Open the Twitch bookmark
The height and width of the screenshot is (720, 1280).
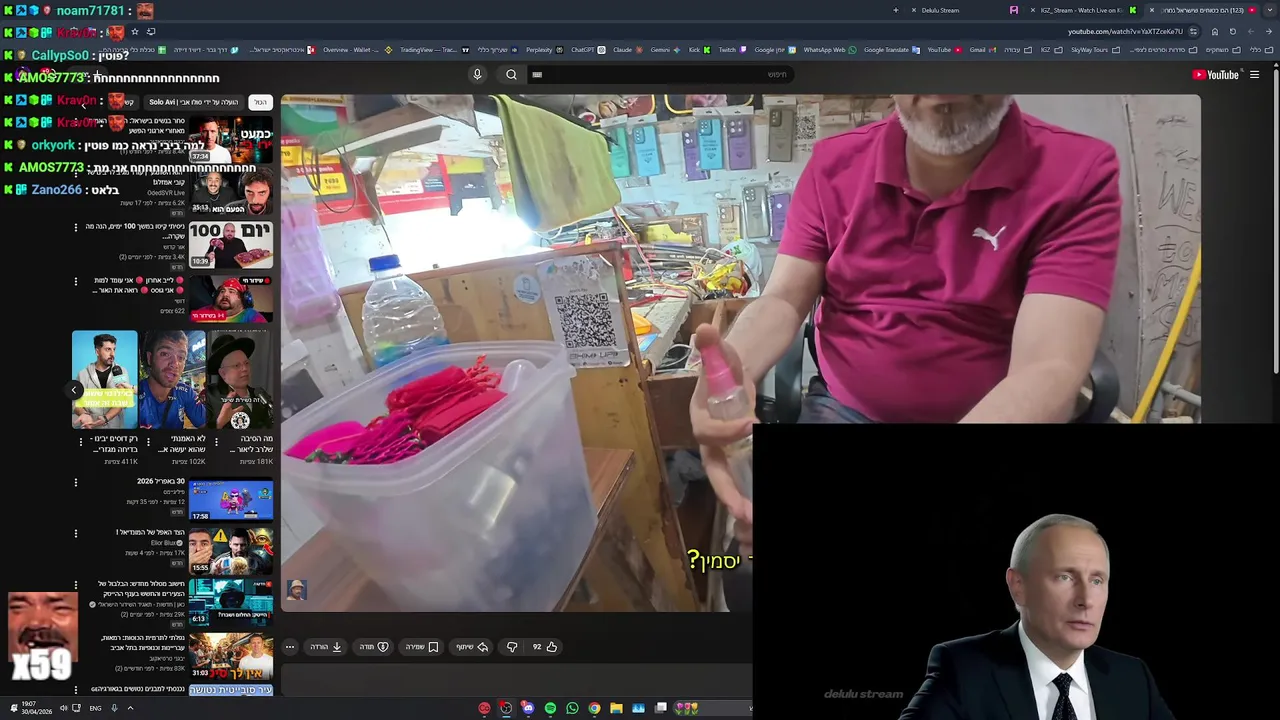[731, 50]
